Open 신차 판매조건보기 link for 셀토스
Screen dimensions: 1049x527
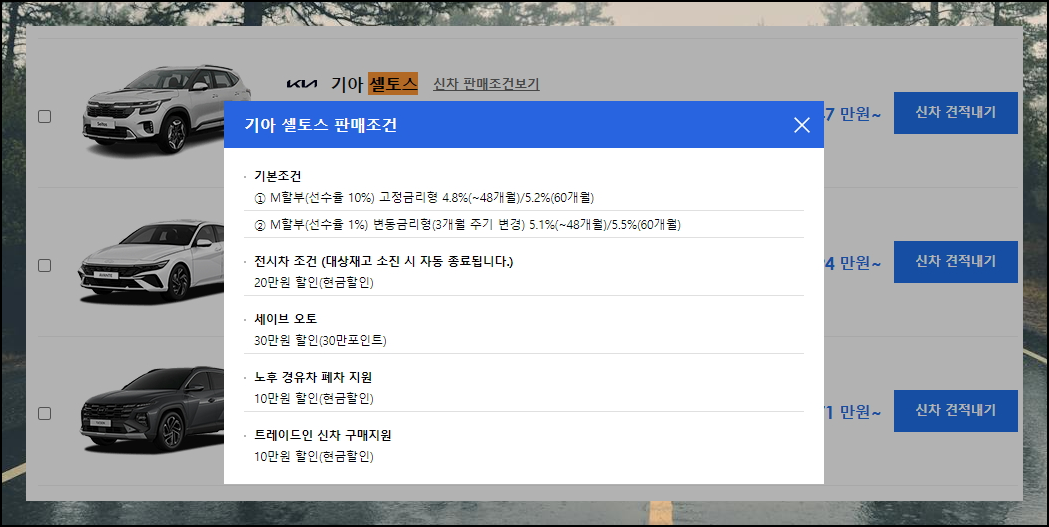tap(486, 84)
